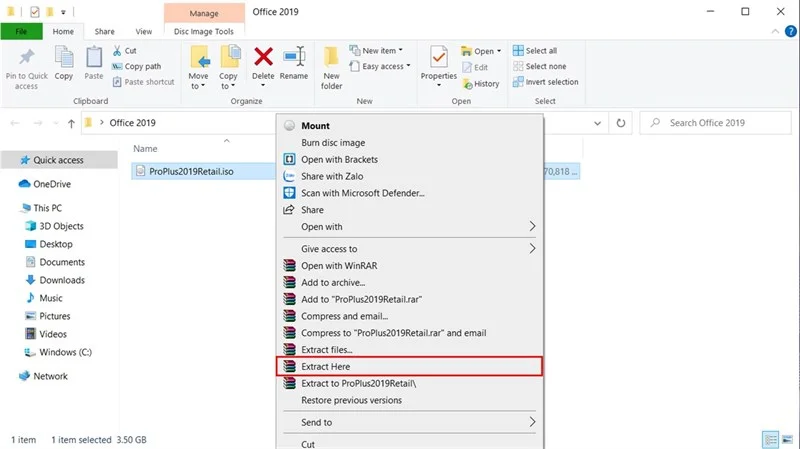
Task: Open Quick Access Toolbar customize dropdown
Action: (63, 12)
